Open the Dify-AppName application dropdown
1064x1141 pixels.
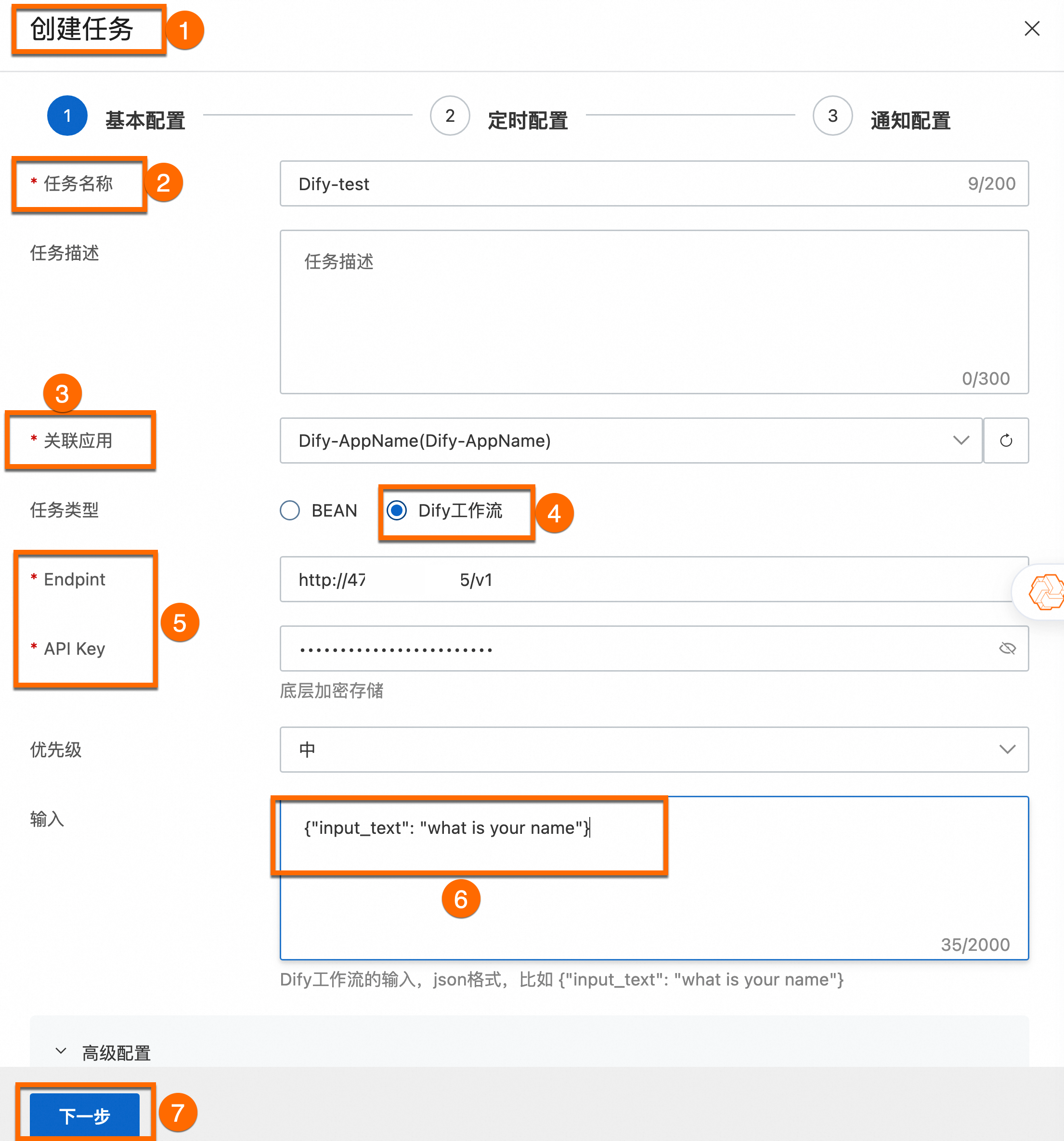pos(630,440)
